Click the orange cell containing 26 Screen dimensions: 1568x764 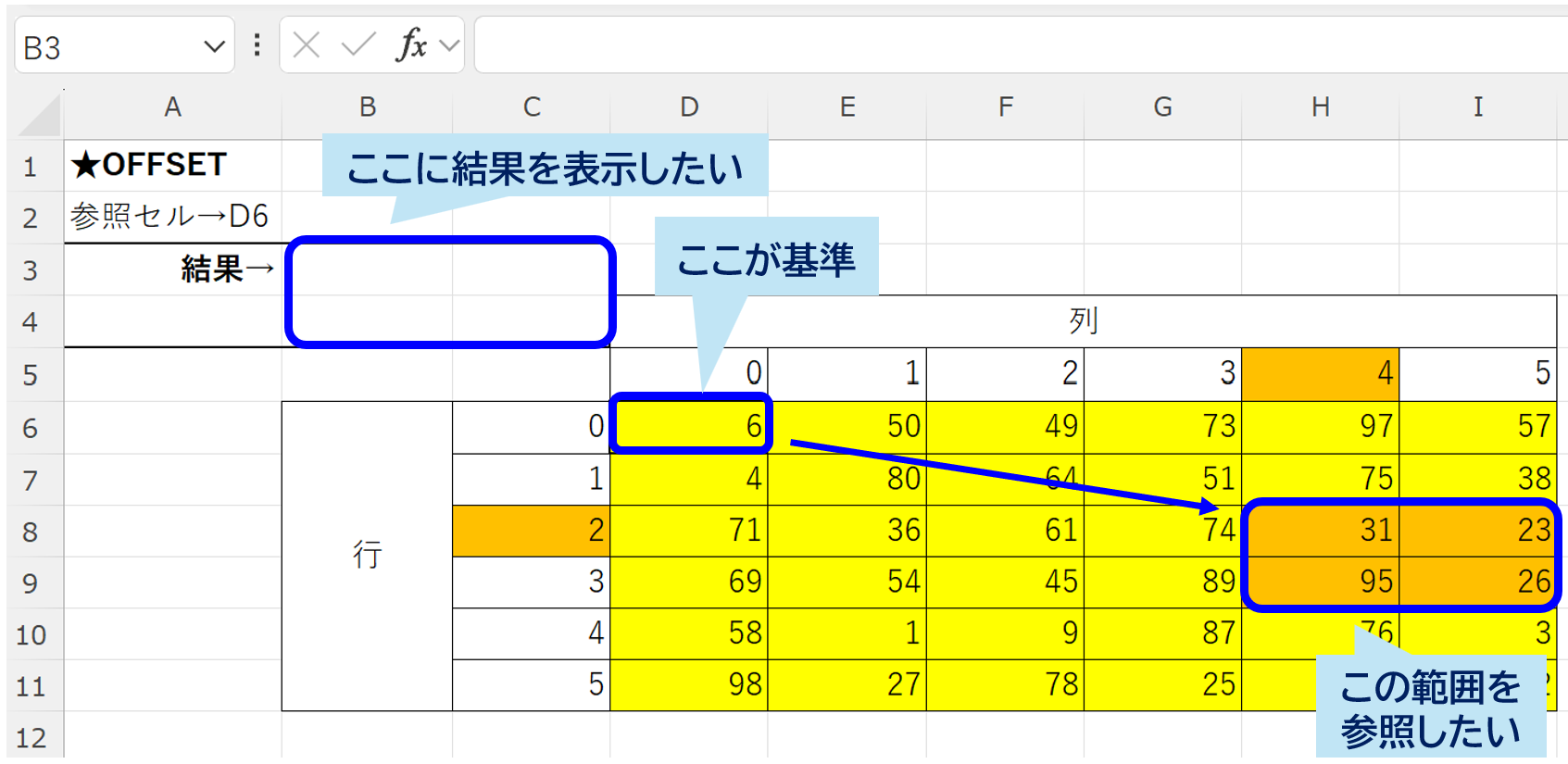pyautogui.click(x=1478, y=582)
